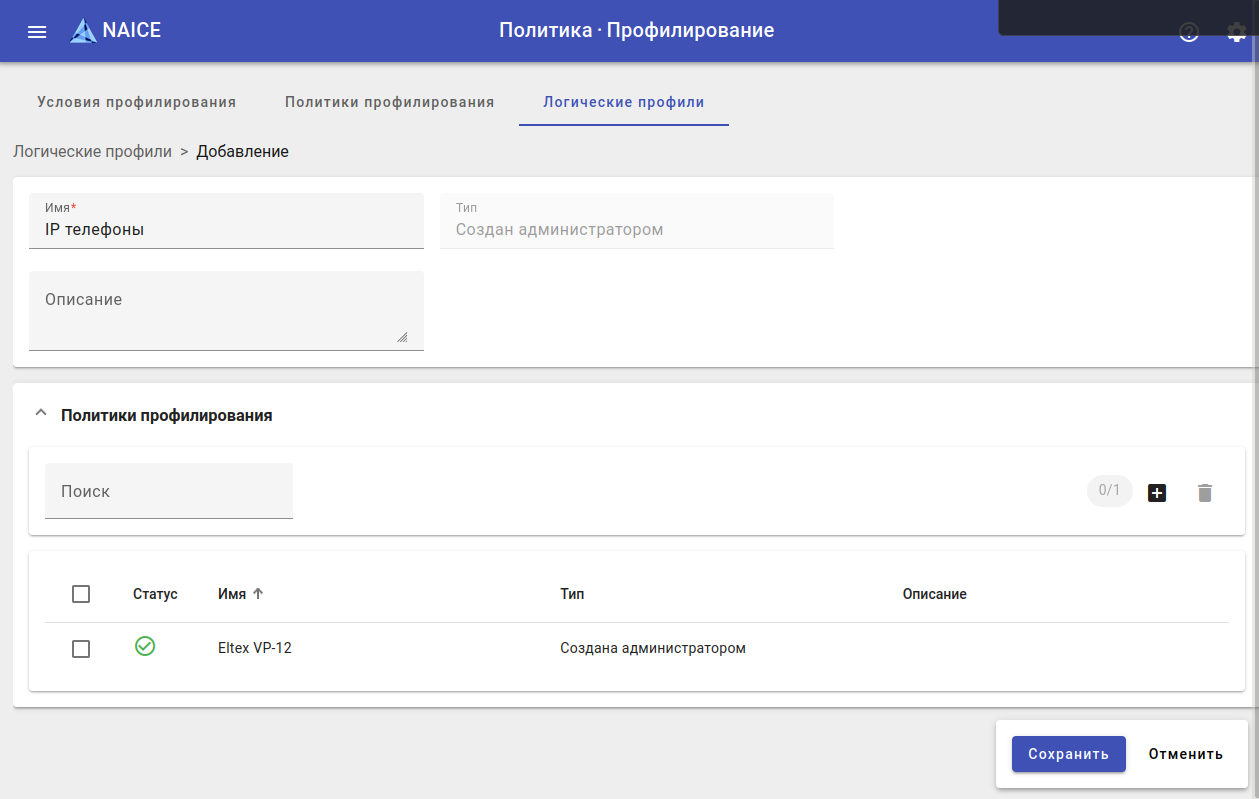The height and width of the screenshot is (799, 1259).
Task: Focus the Имя input field
Action: click(226, 221)
